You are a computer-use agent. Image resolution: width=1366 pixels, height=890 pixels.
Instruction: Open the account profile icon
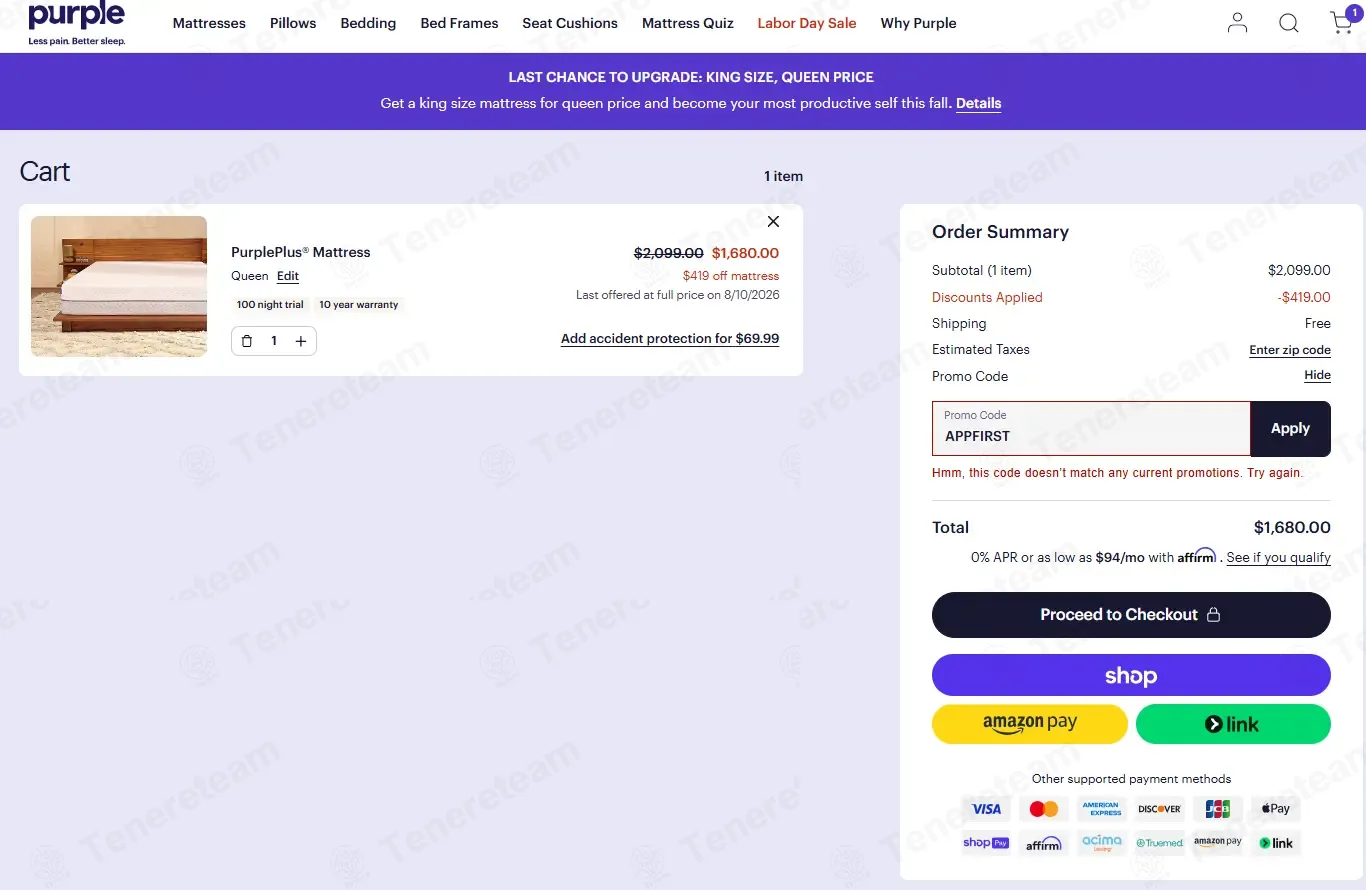(x=1237, y=23)
